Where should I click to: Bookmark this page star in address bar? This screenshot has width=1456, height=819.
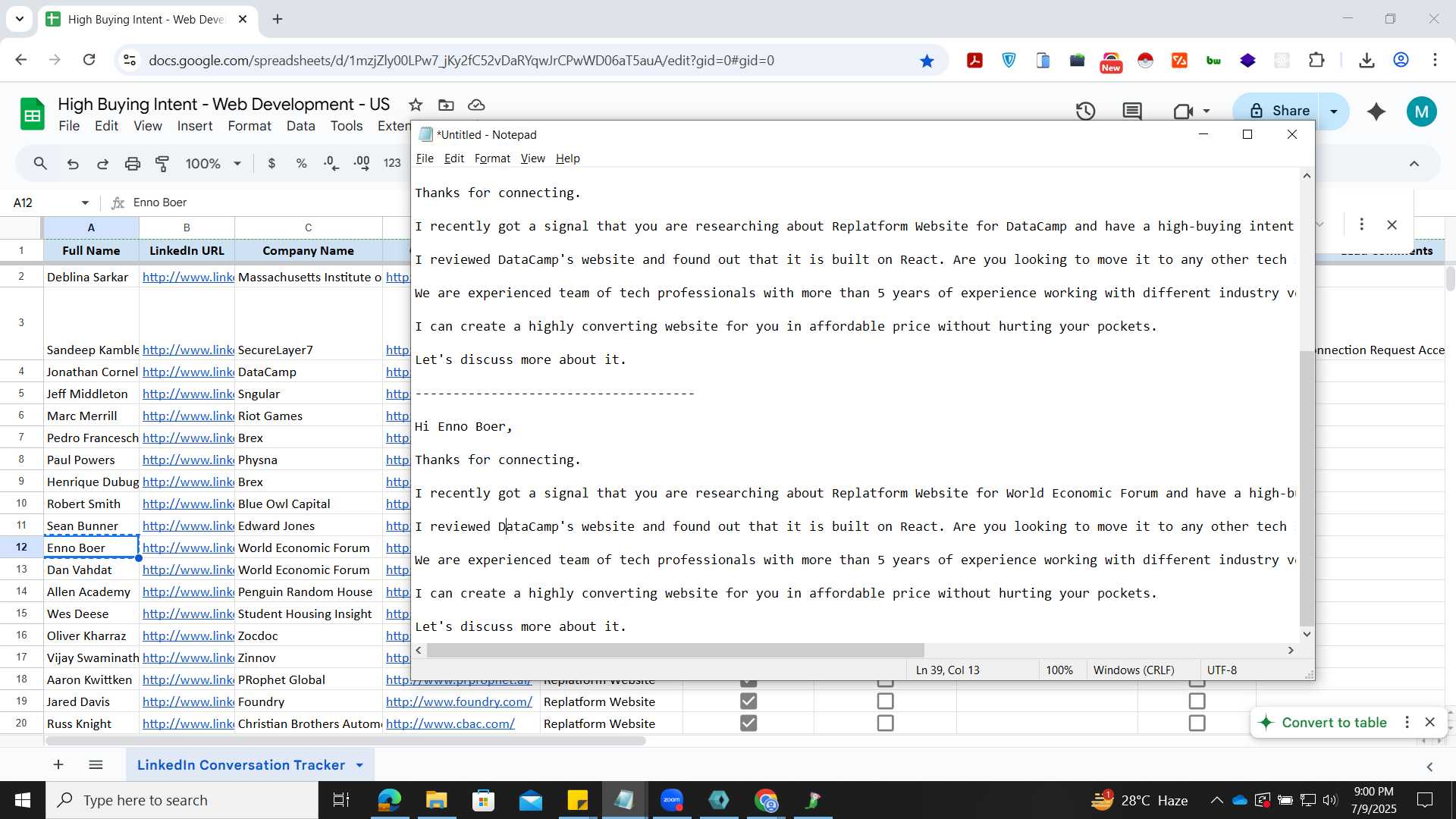(x=927, y=61)
